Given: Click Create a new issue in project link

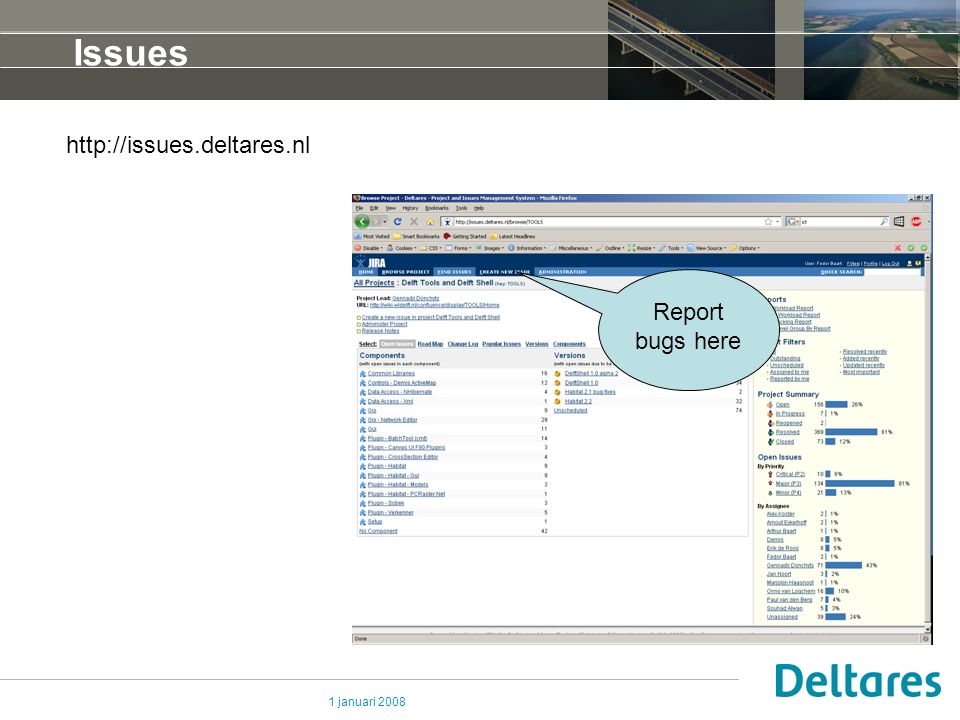Looking at the screenshot, I should (431, 317).
